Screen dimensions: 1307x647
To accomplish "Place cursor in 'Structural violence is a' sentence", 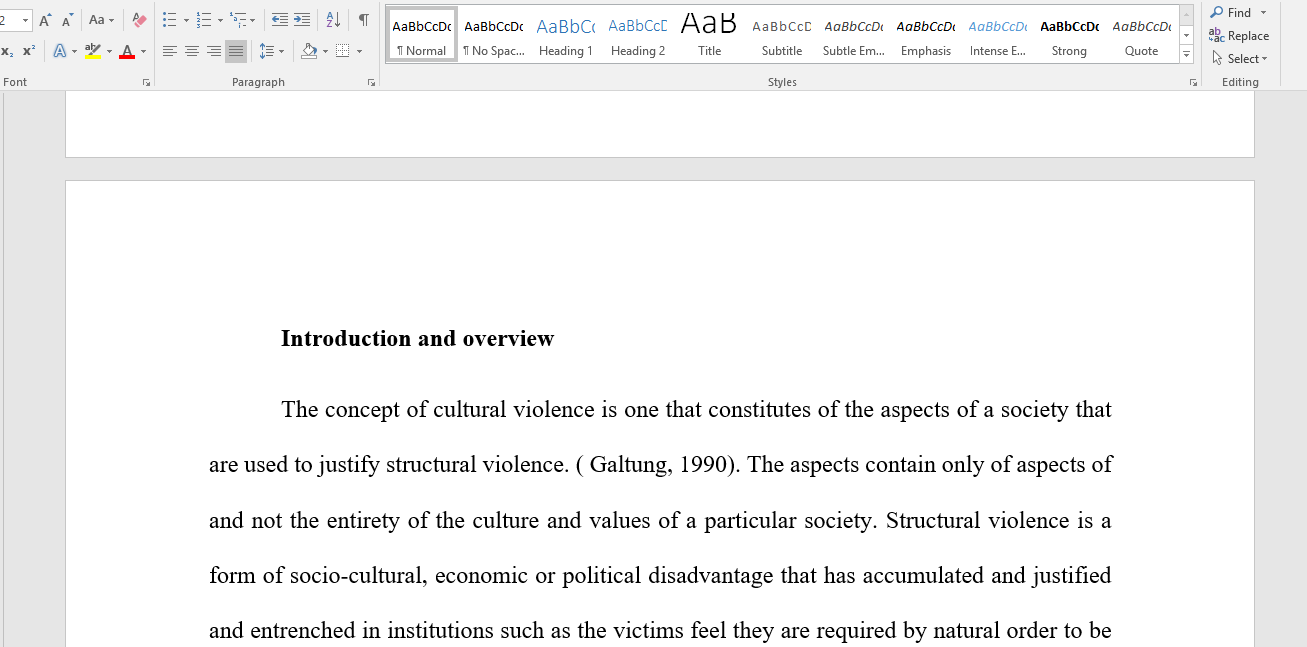I will pos(999,521).
